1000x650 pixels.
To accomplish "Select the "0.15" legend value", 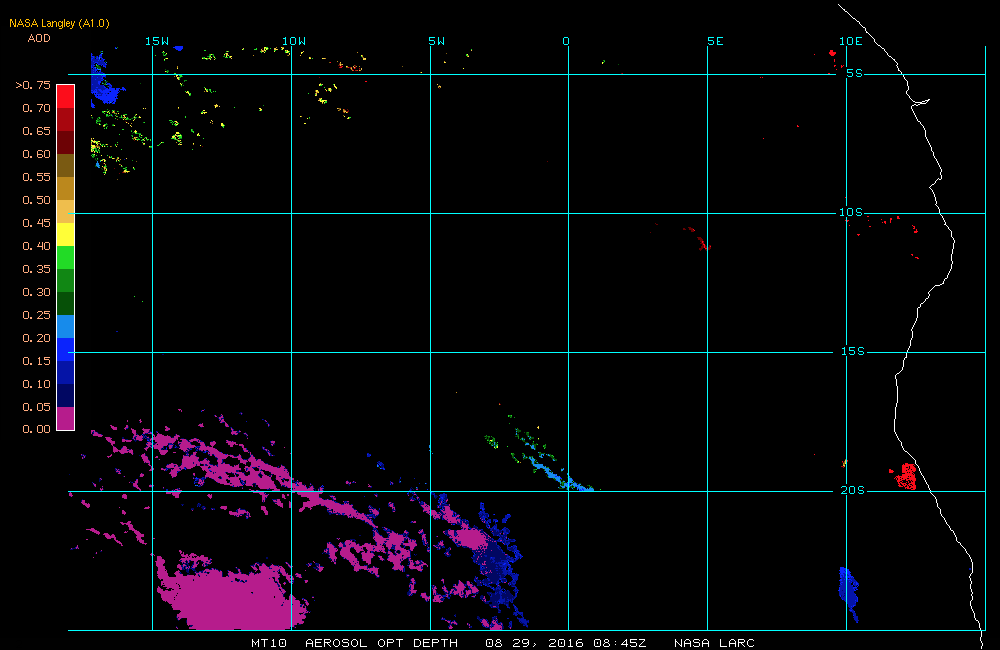I will [36, 360].
